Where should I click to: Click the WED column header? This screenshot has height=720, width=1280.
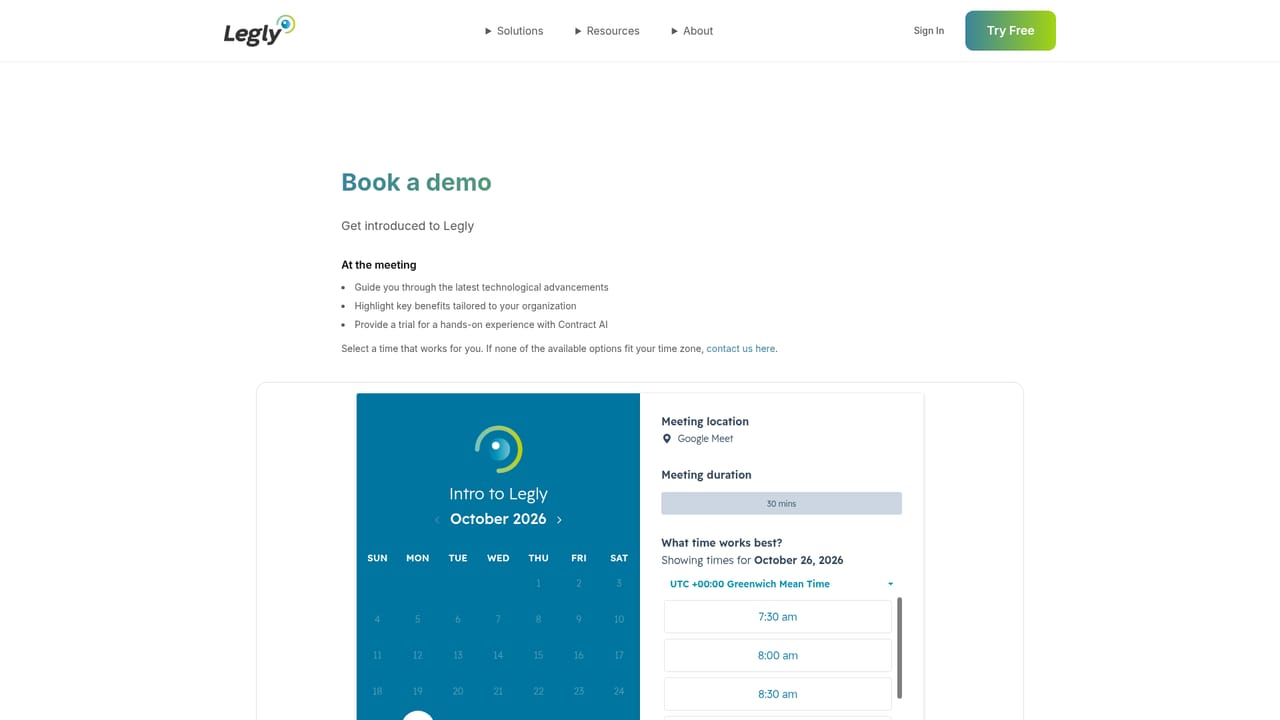(x=498, y=558)
